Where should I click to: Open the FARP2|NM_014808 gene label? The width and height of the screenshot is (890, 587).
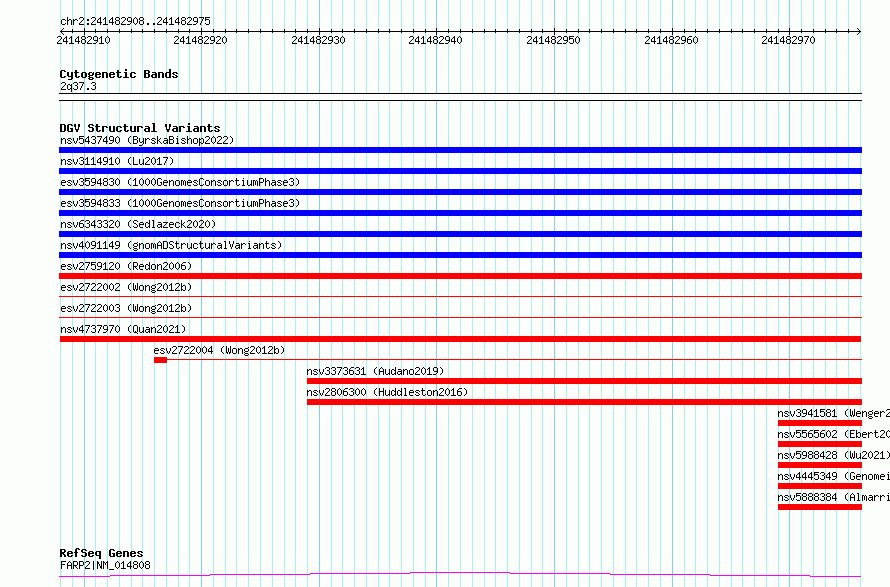[x=105, y=565]
